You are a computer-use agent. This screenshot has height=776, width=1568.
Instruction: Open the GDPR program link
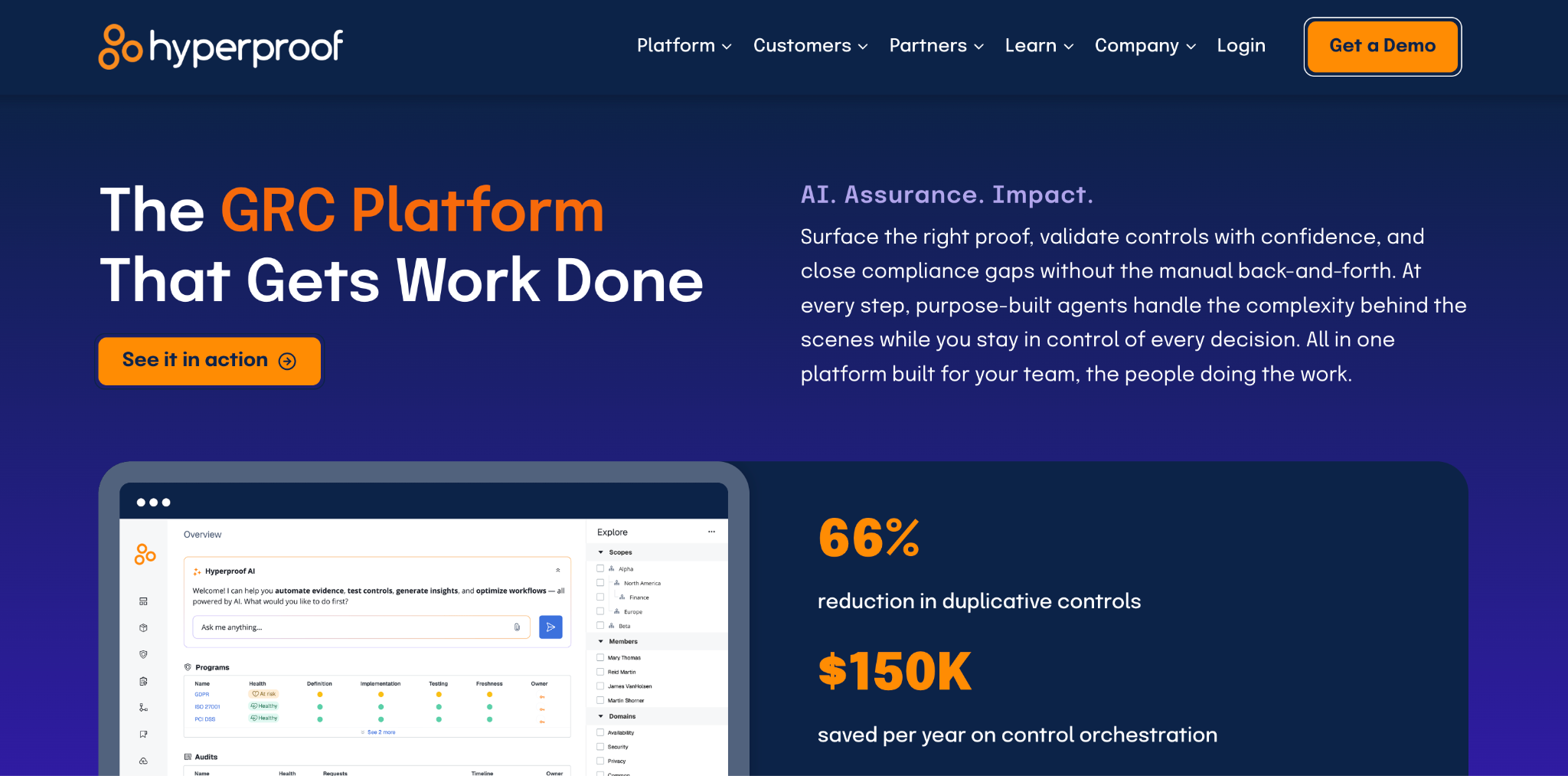tap(202, 695)
